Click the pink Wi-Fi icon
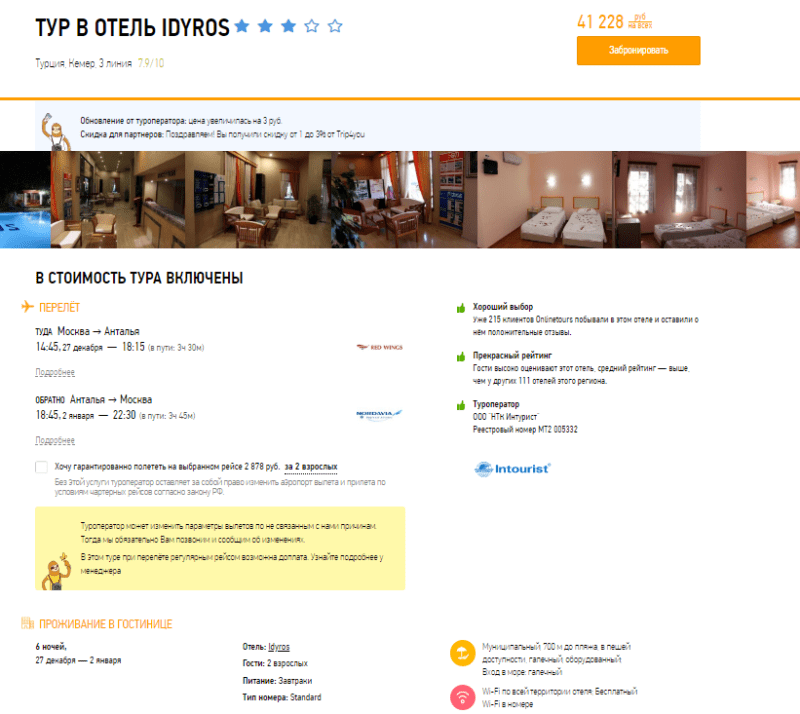800x714 pixels. pos(463,697)
